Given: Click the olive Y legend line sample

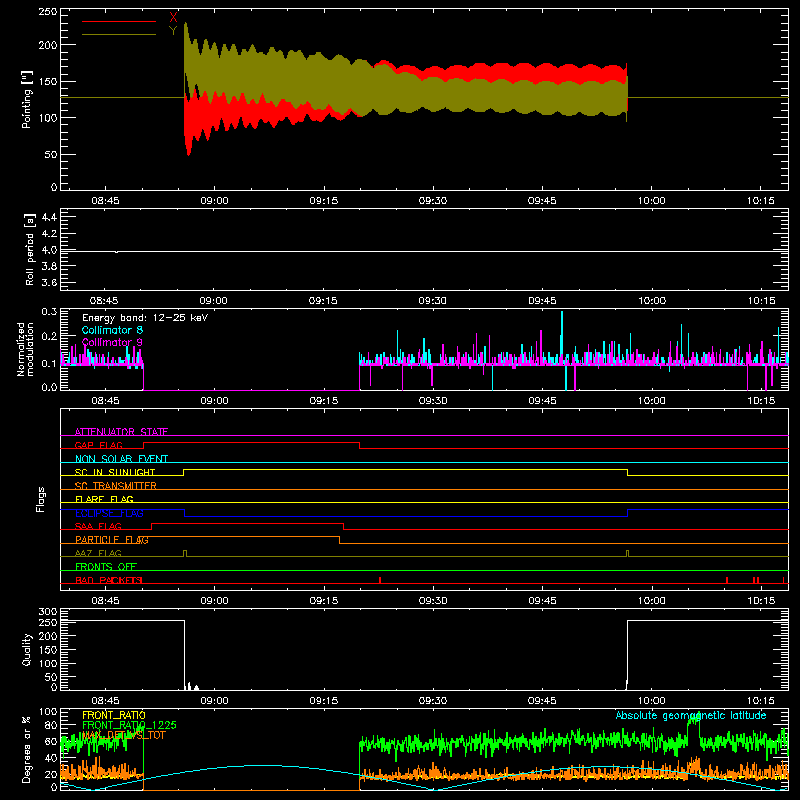Looking at the screenshot, I should (x=119, y=35).
